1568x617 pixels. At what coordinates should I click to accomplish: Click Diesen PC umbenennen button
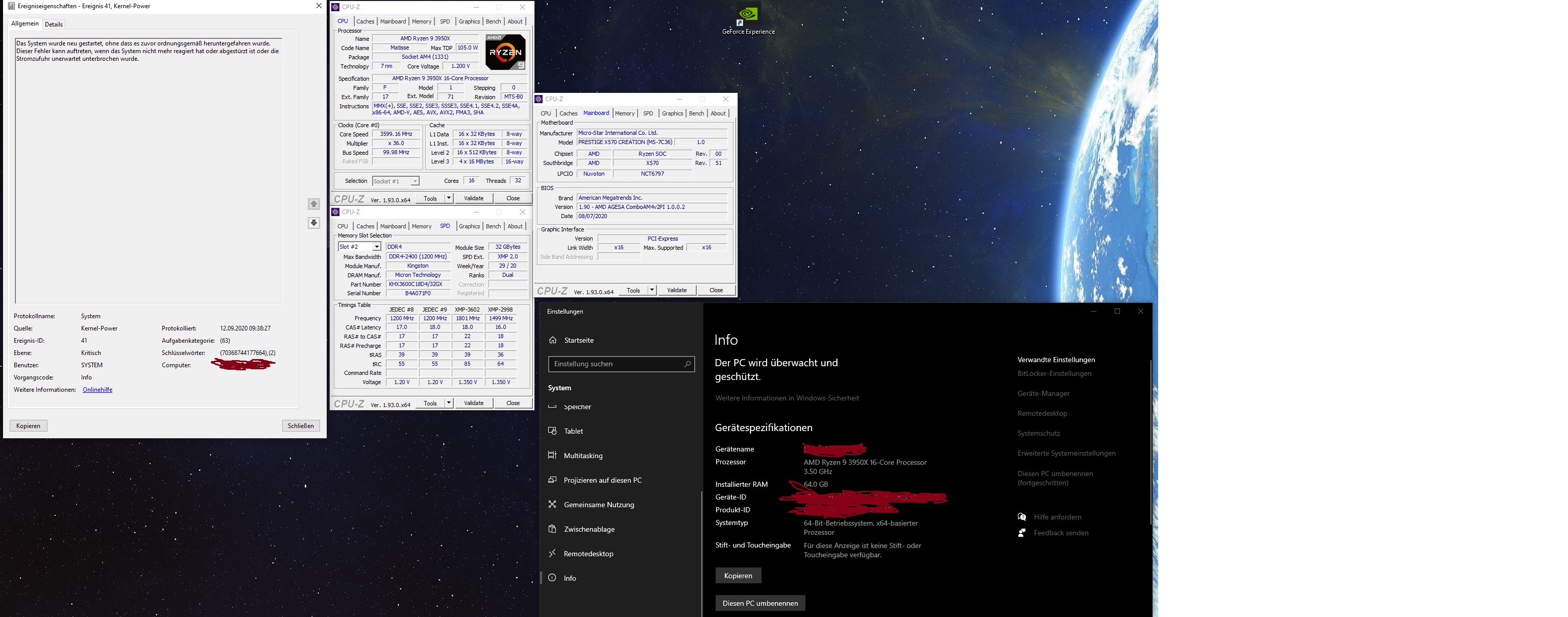(759, 603)
